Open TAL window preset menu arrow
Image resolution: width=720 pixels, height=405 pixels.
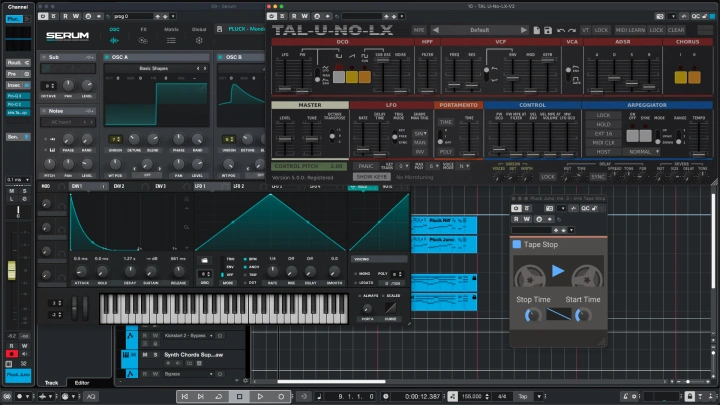point(402,16)
